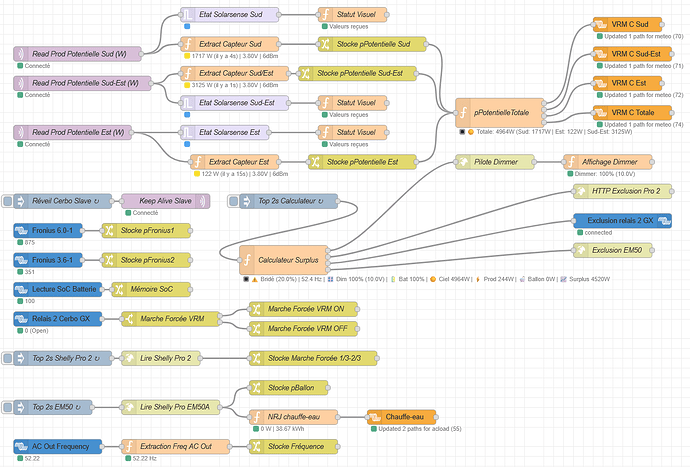Screen dimensions: 690x467
Task: Click the inject arrow icon on Top 2s EM50 node
Action: point(21,408)
